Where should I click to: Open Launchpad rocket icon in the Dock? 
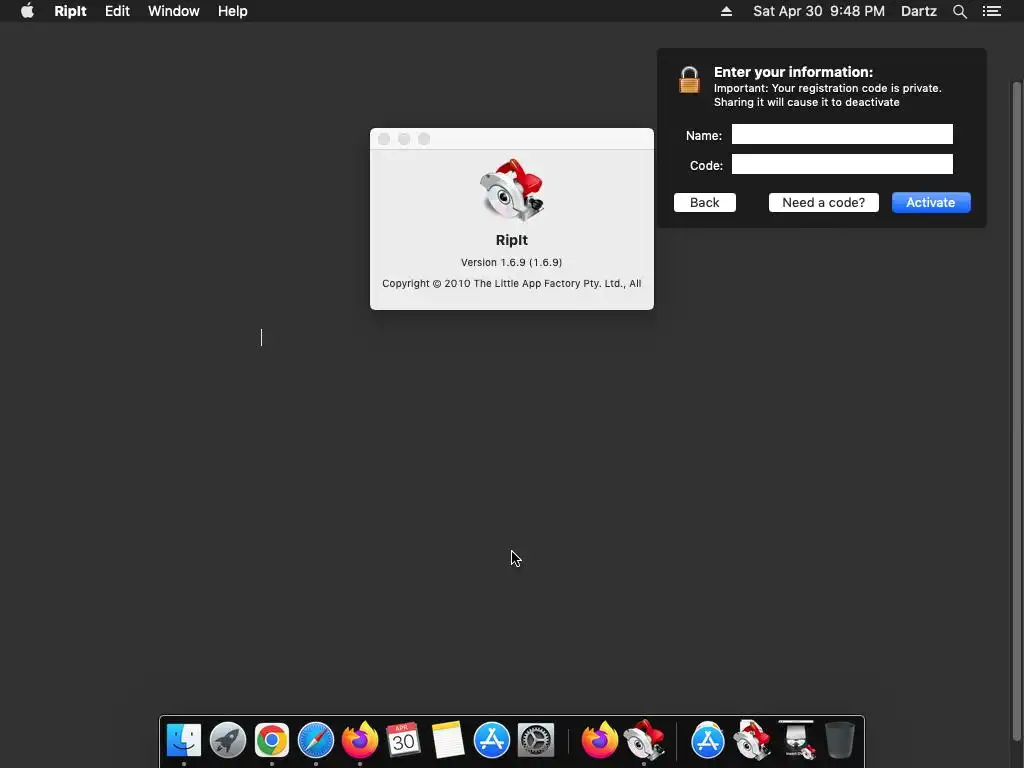[228, 740]
